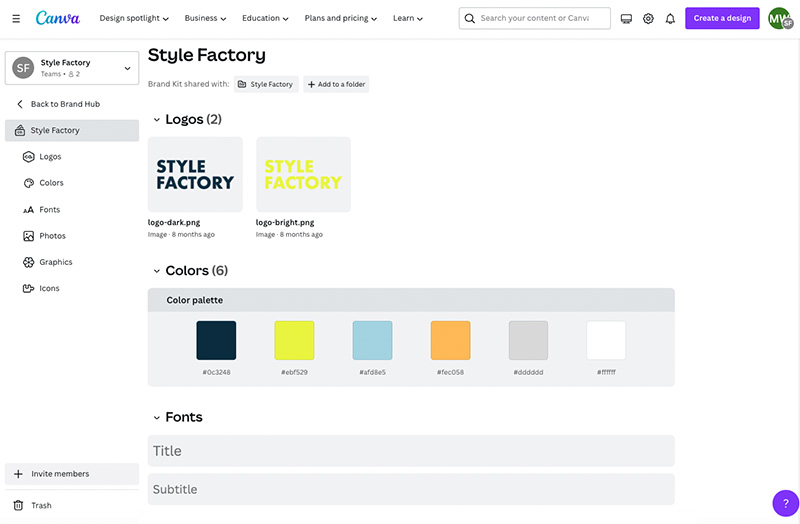Click the search magnifier icon
Image resolution: width=800 pixels, height=524 pixels.
(x=469, y=18)
